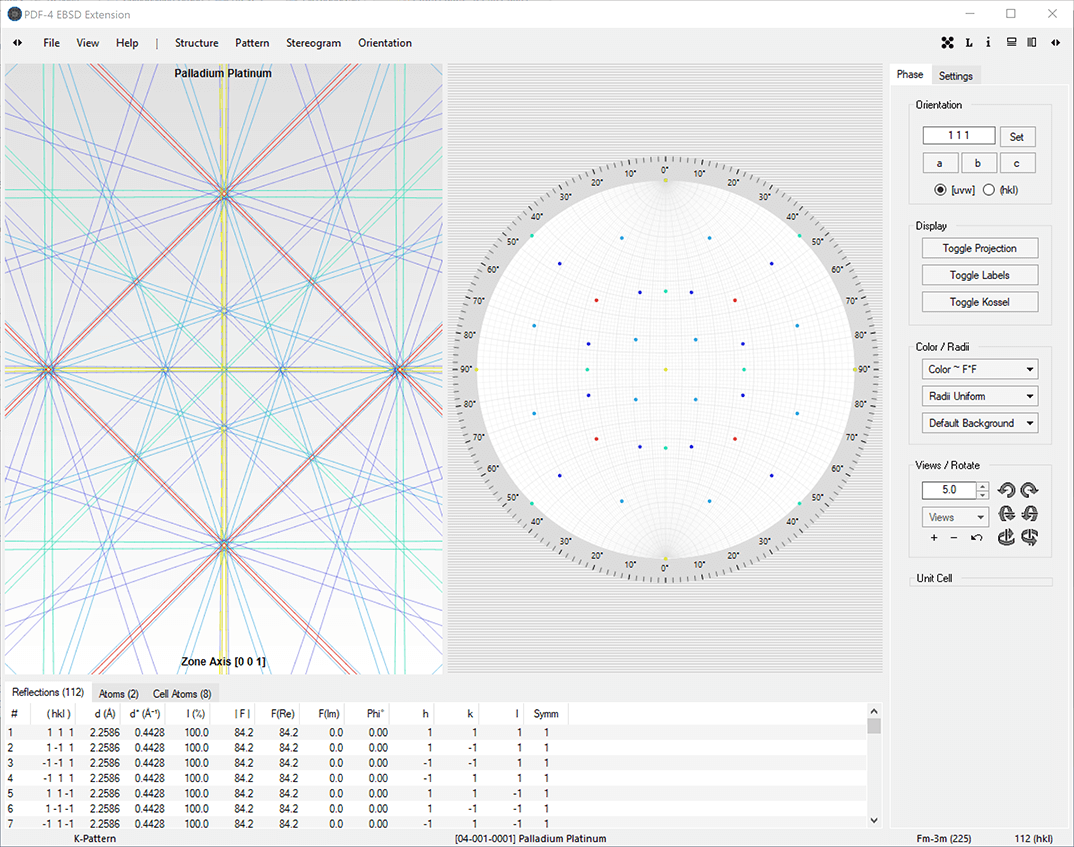Switch to the Phase tab
The width and height of the screenshot is (1074, 847).
910,74
